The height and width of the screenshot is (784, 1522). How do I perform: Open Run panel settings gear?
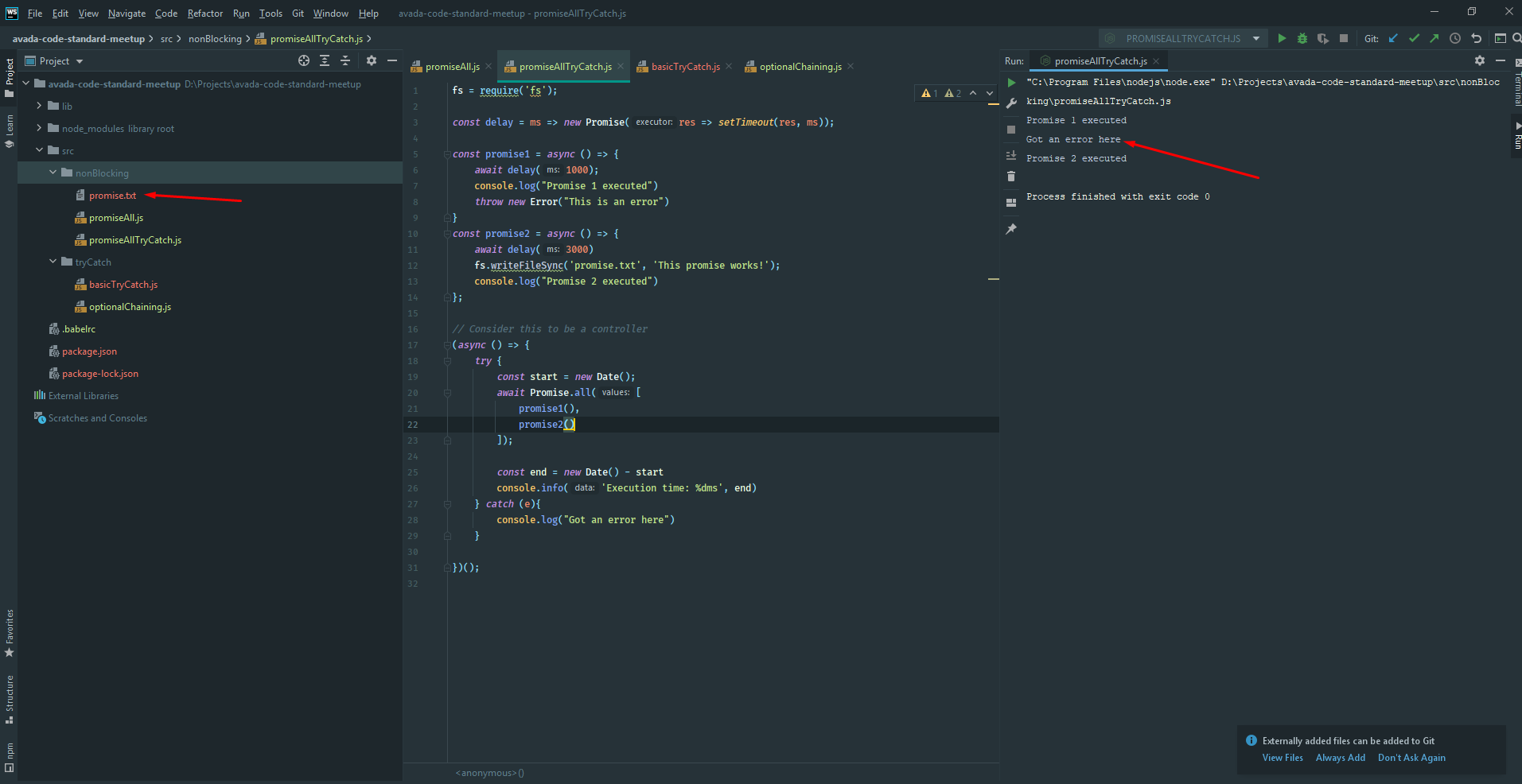(1480, 60)
